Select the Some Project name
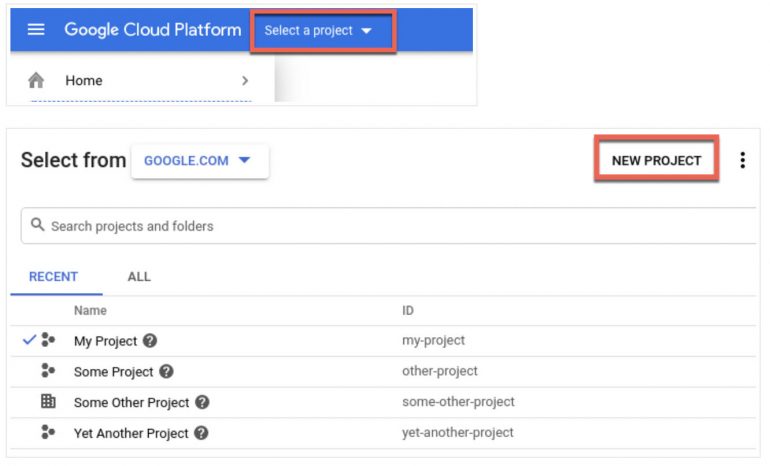 (x=113, y=372)
